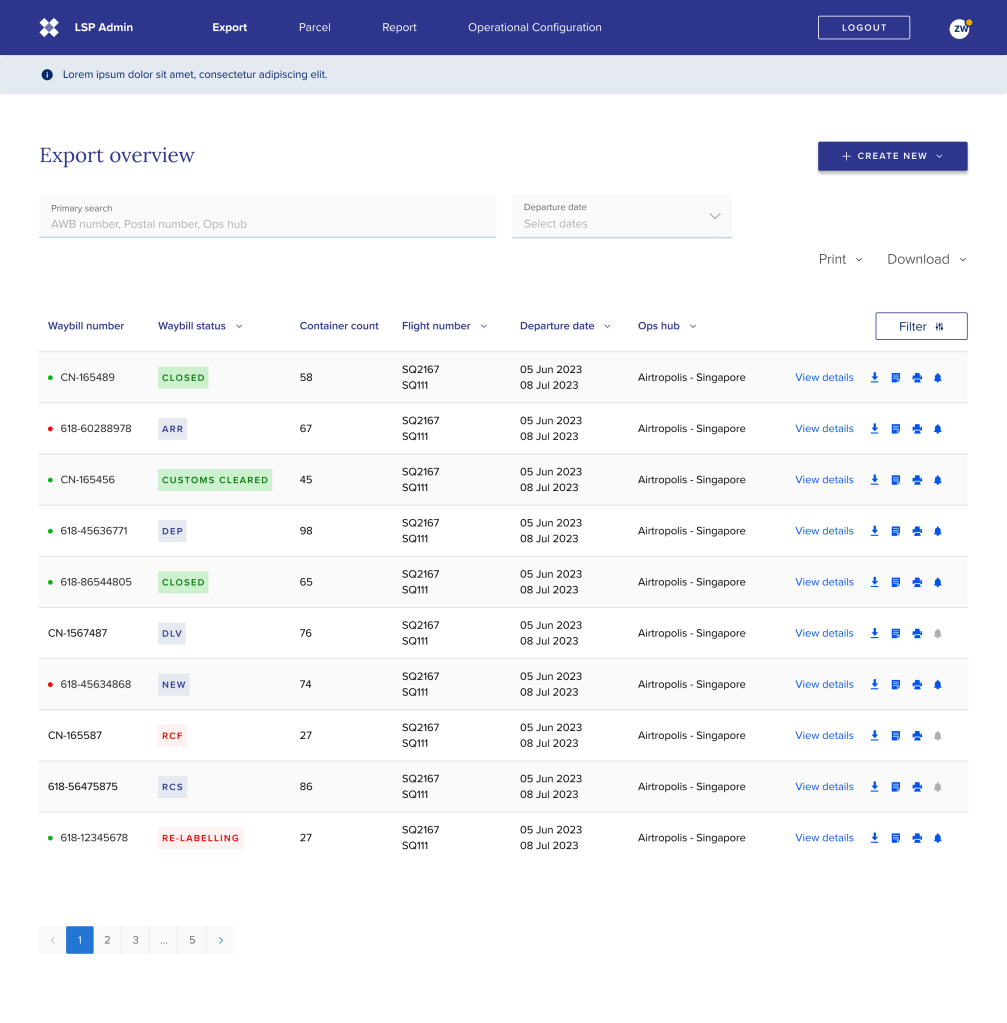Click the download icon for waybill CN-165489
The width and height of the screenshot is (1007, 1023).
(x=874, y=378)
